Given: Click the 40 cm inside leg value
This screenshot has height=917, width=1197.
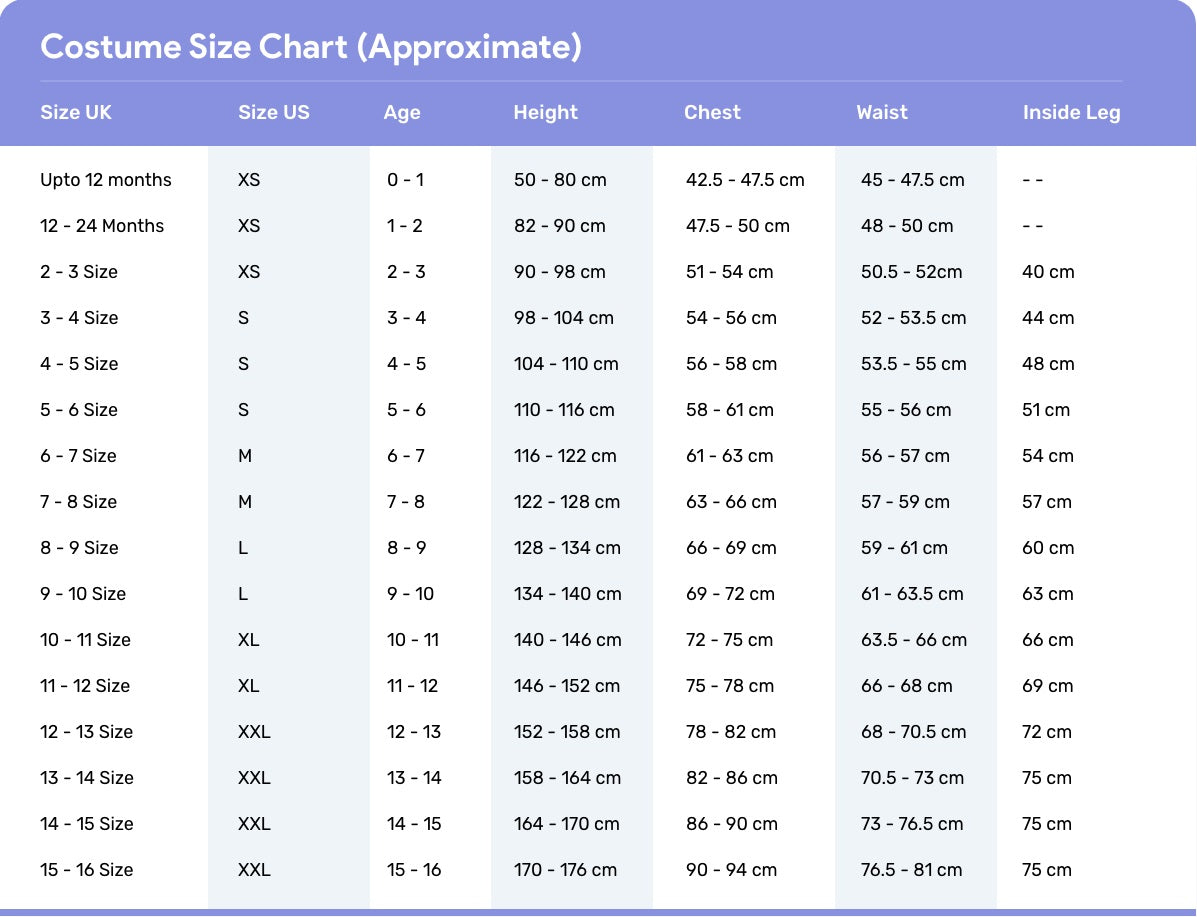Looking at the screenshot, I should pyautogui.click(x=1048, y=272).
